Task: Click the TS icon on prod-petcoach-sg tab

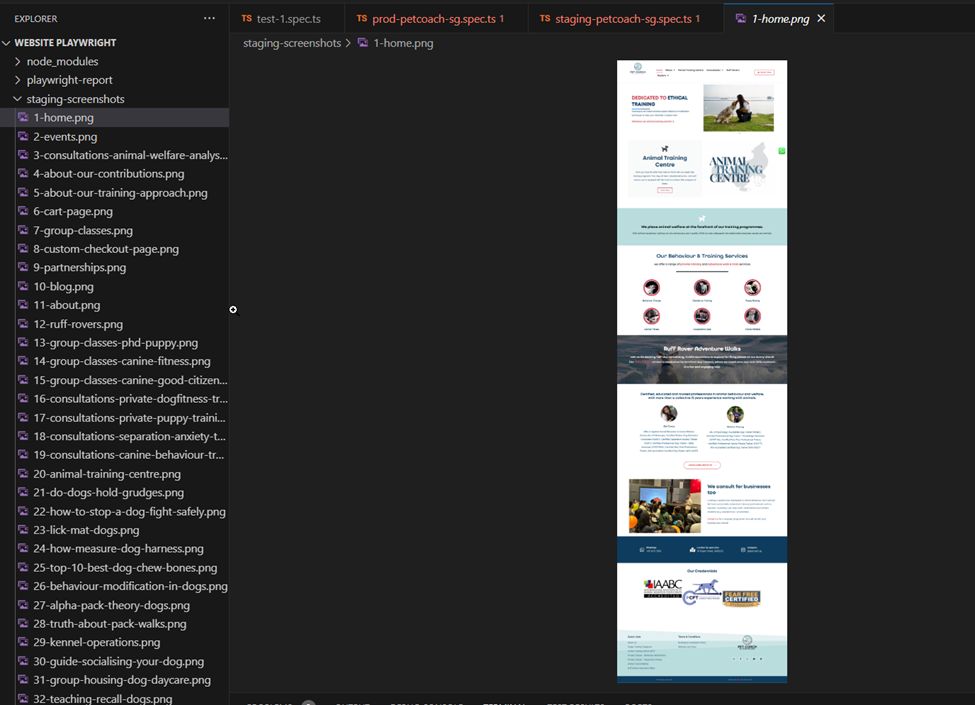Action: [362, 19]
